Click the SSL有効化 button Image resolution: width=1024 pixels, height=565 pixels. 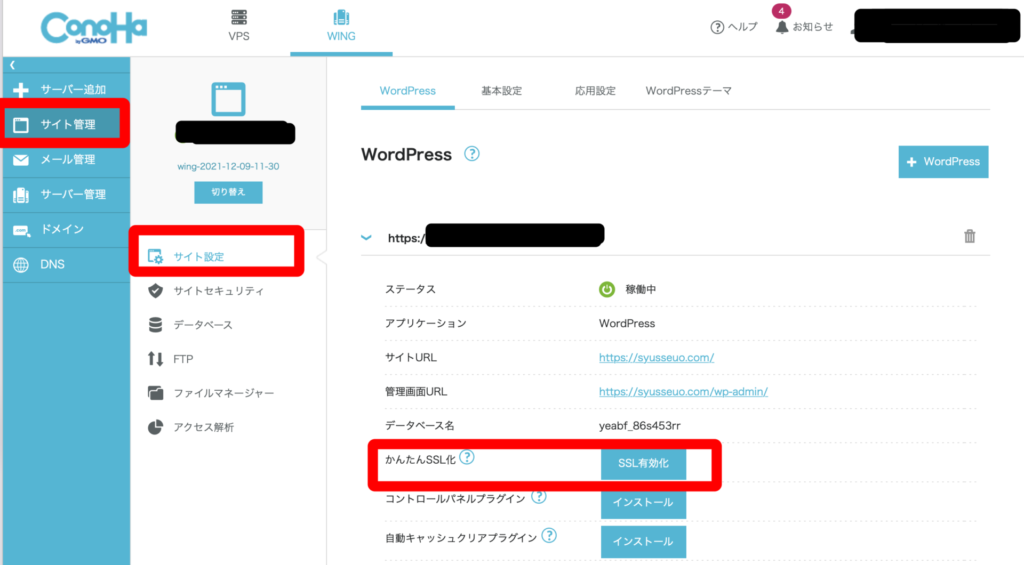pyautogui.click(x=643, y=464)
